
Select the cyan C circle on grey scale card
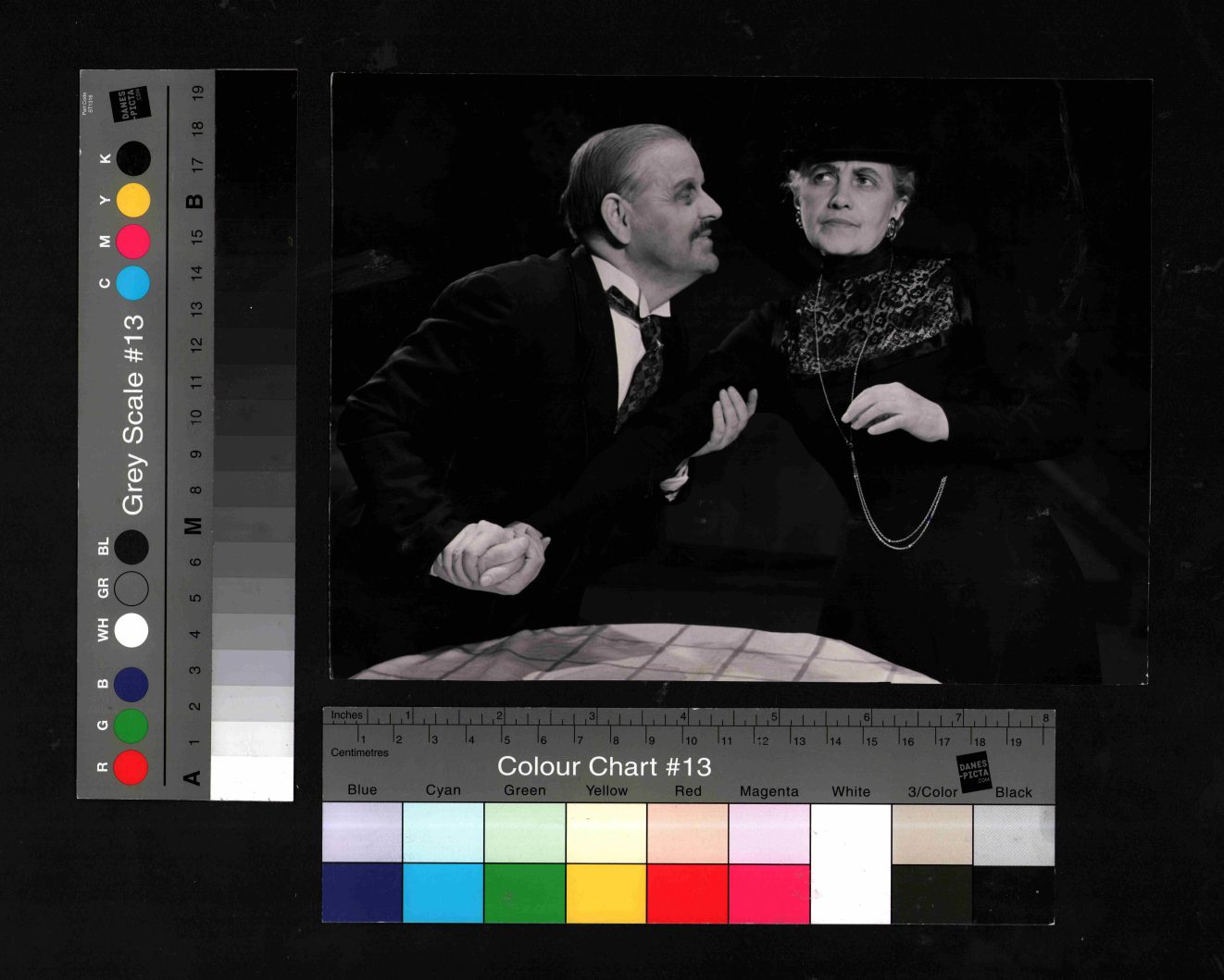(133, 283)
